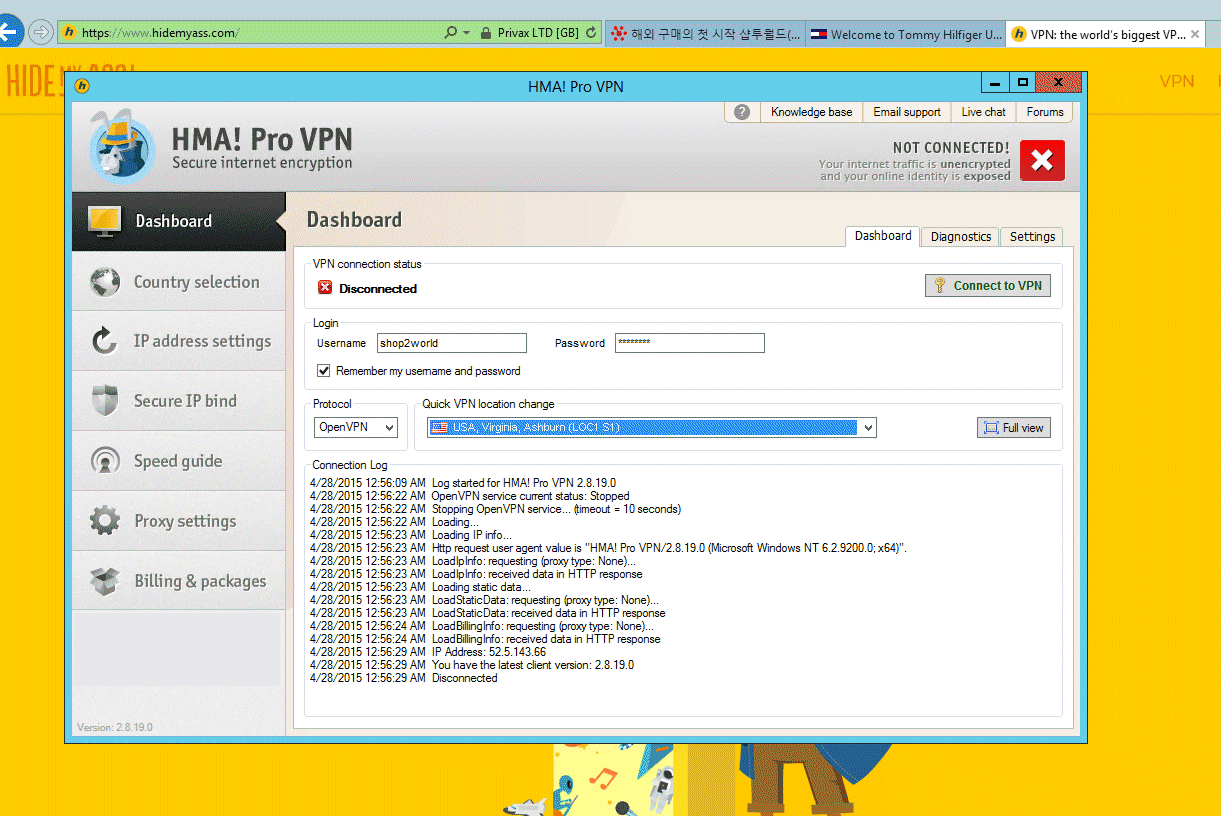Click the Secure IP bind shield icon
1221x816 pixels.
(x=105, y=401)
